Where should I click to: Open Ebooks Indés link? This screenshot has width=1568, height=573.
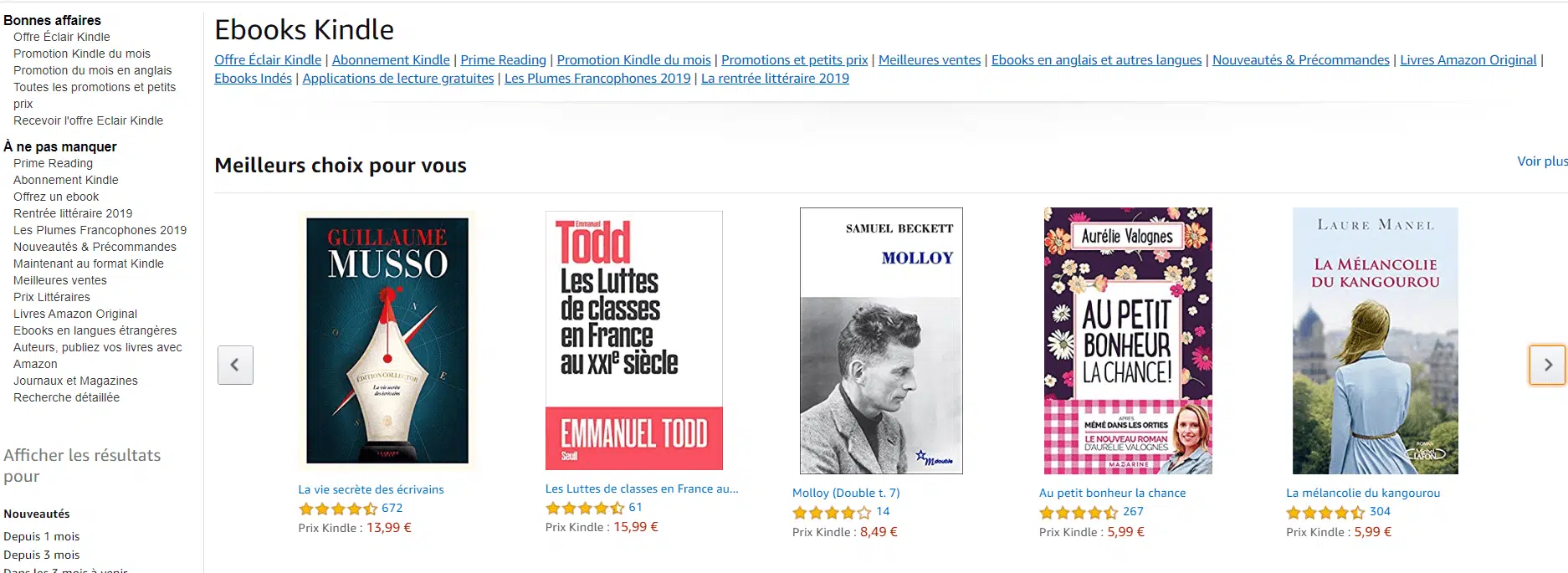pos(253,79)
